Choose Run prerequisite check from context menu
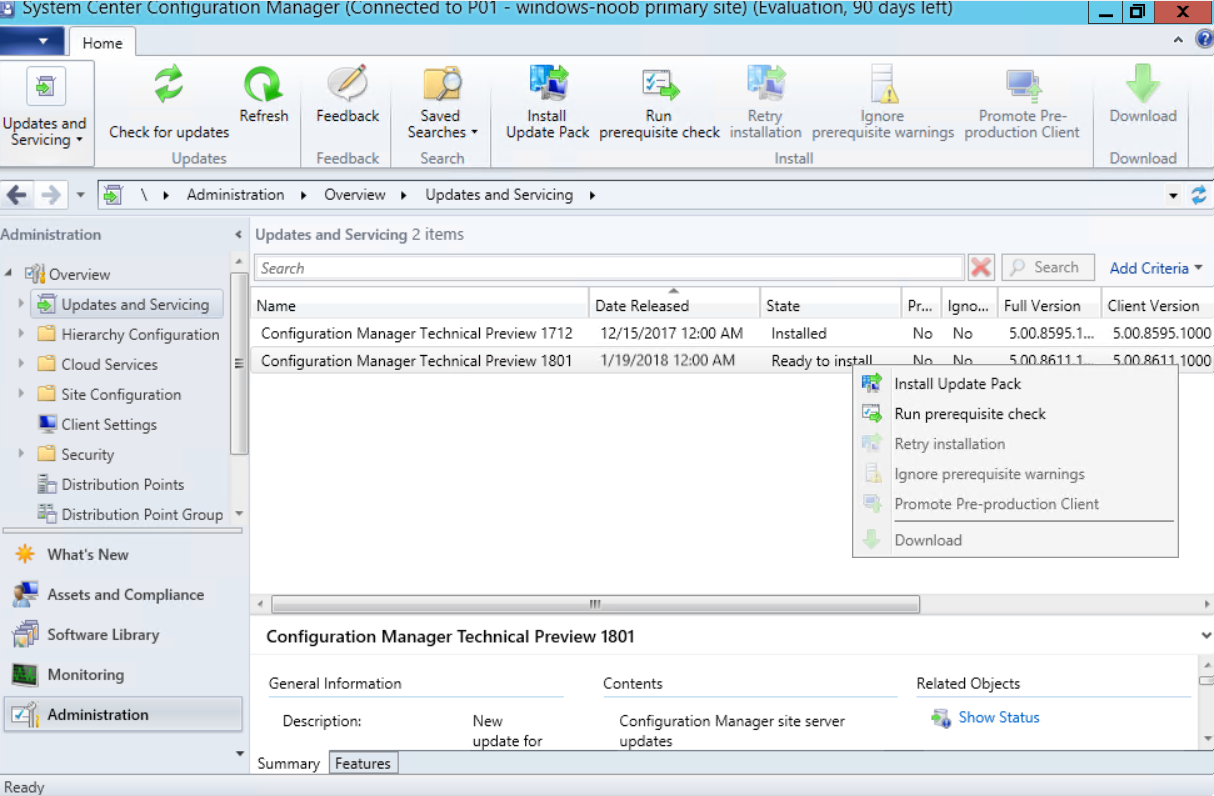Viewport: 1214px width, 796px height. 1015,414
